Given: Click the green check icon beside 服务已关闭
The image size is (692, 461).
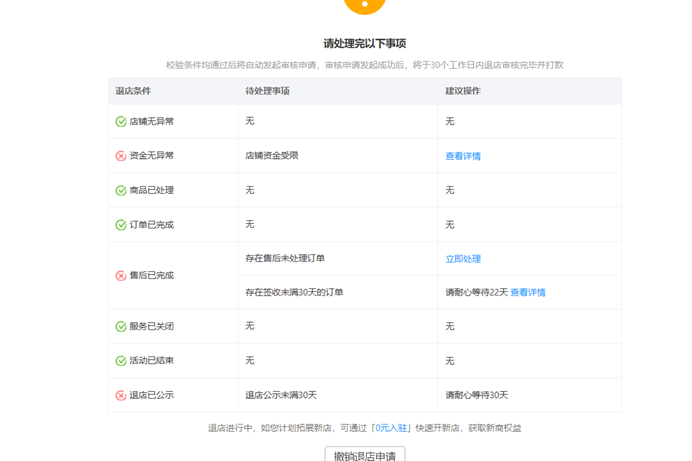Looking at the screenshot, I should [x=121, y=326].
